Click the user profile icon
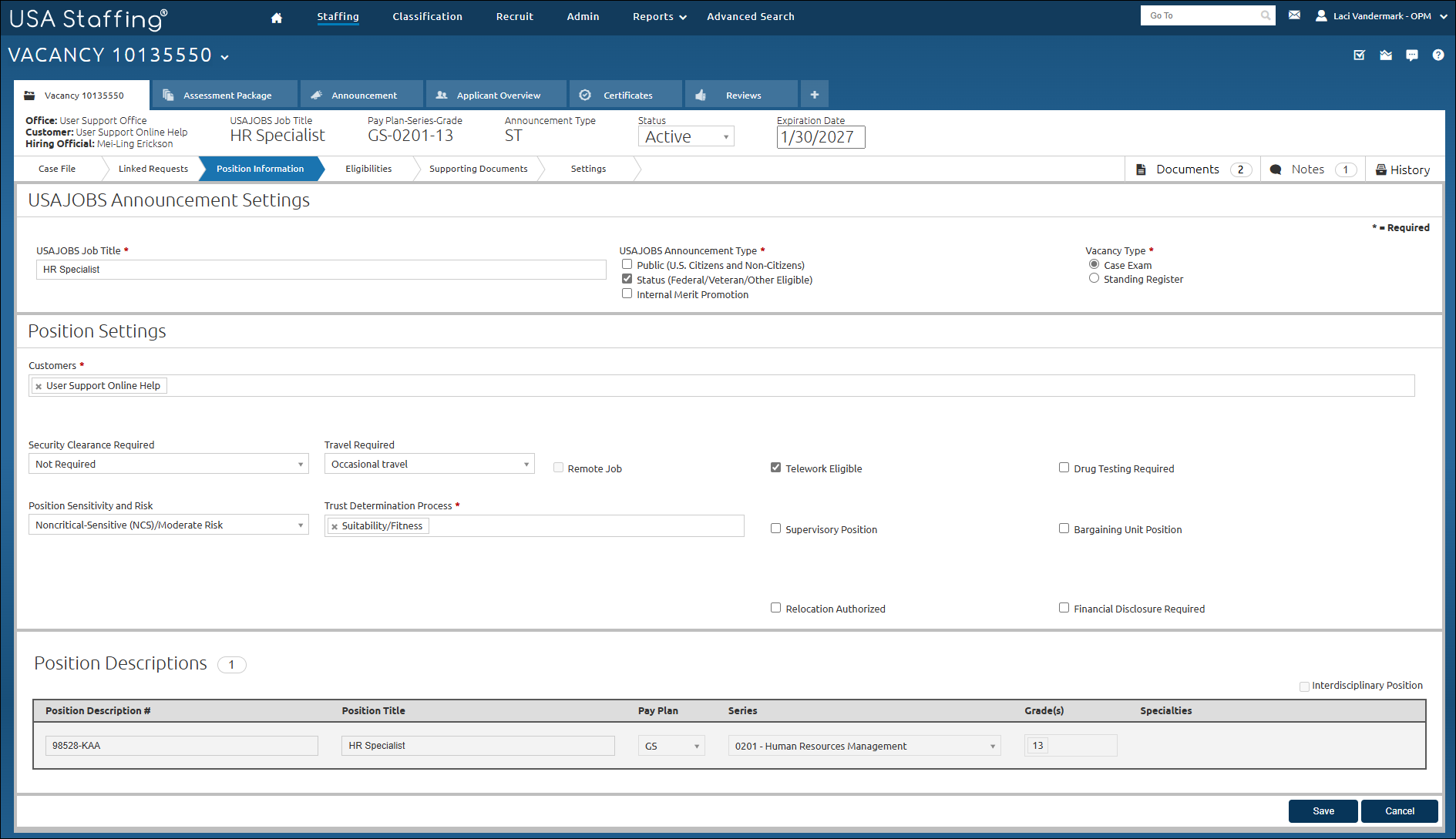 coord(1321,15)
